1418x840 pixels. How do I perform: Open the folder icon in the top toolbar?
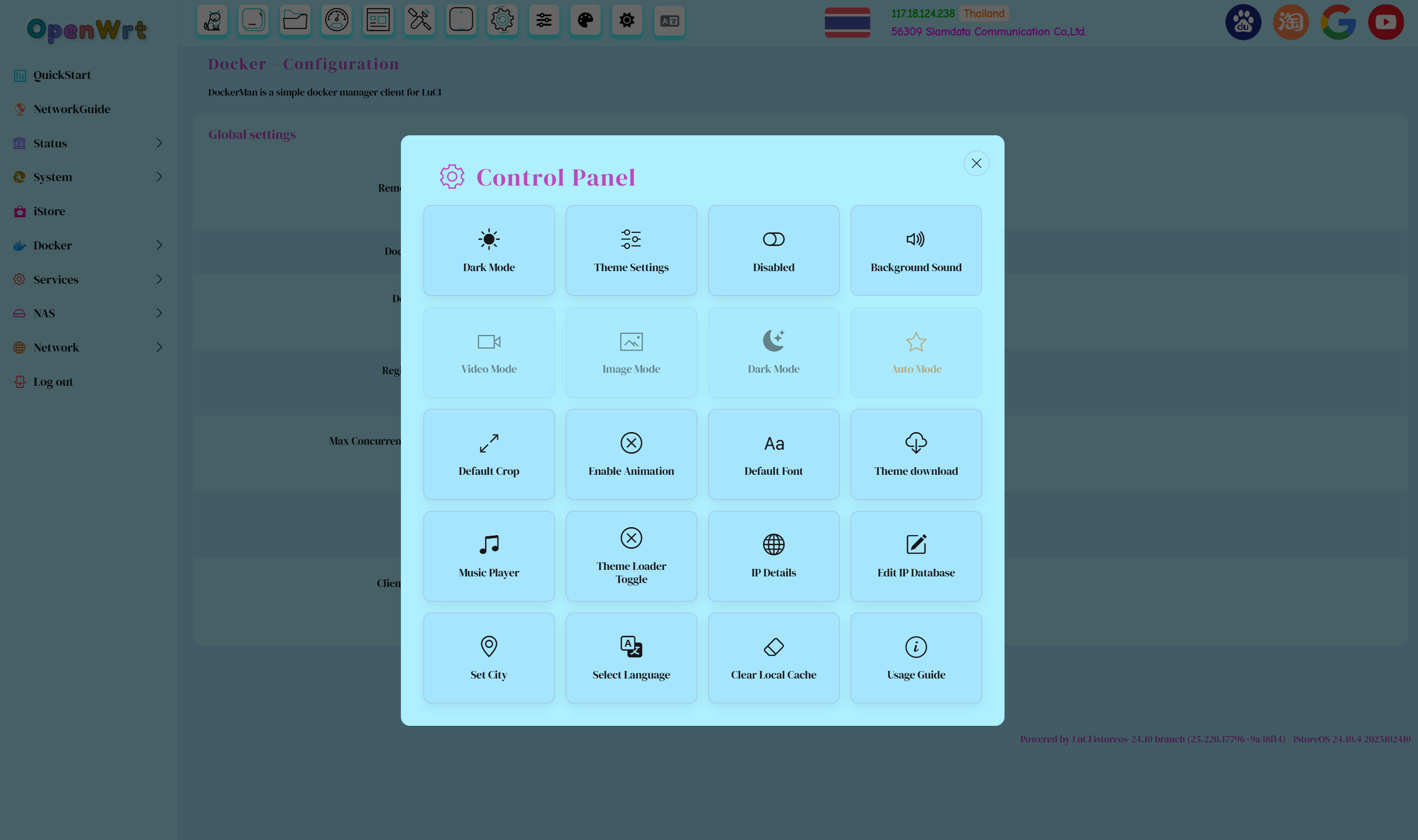295,21
